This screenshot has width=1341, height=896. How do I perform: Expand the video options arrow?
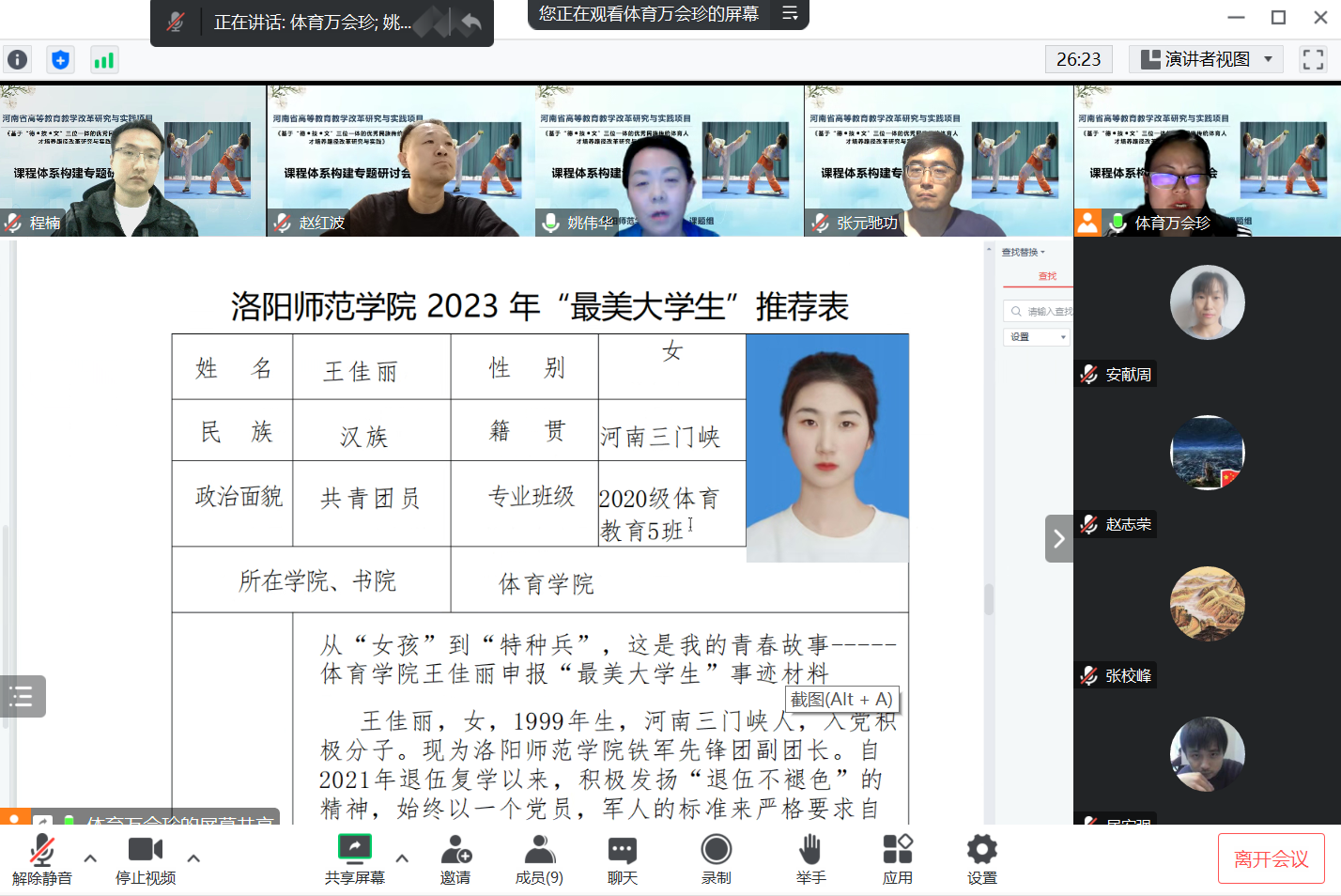tap(193, 857)
